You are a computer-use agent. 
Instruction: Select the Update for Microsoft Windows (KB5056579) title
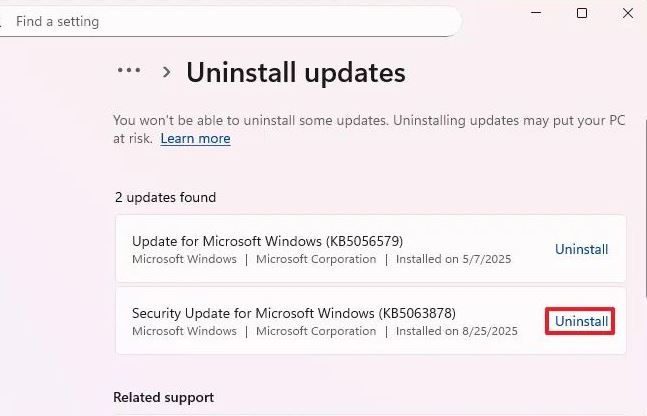click(x=268, y=241)
